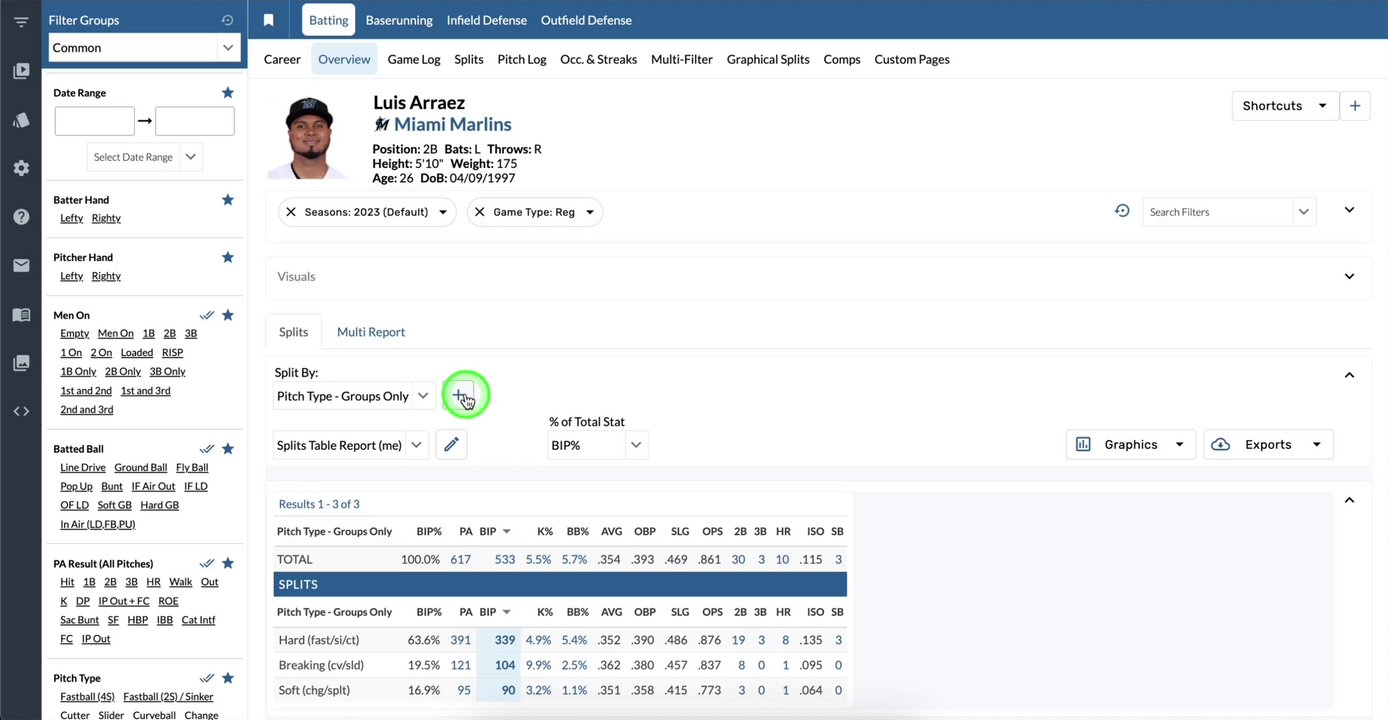Click the Loaded filter under Men On

[137, 352]
